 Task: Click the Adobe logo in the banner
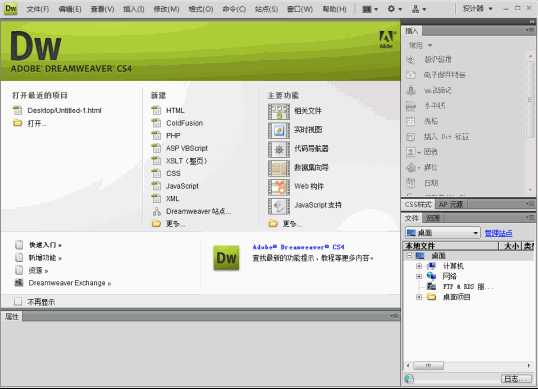(x=386, y=39)
